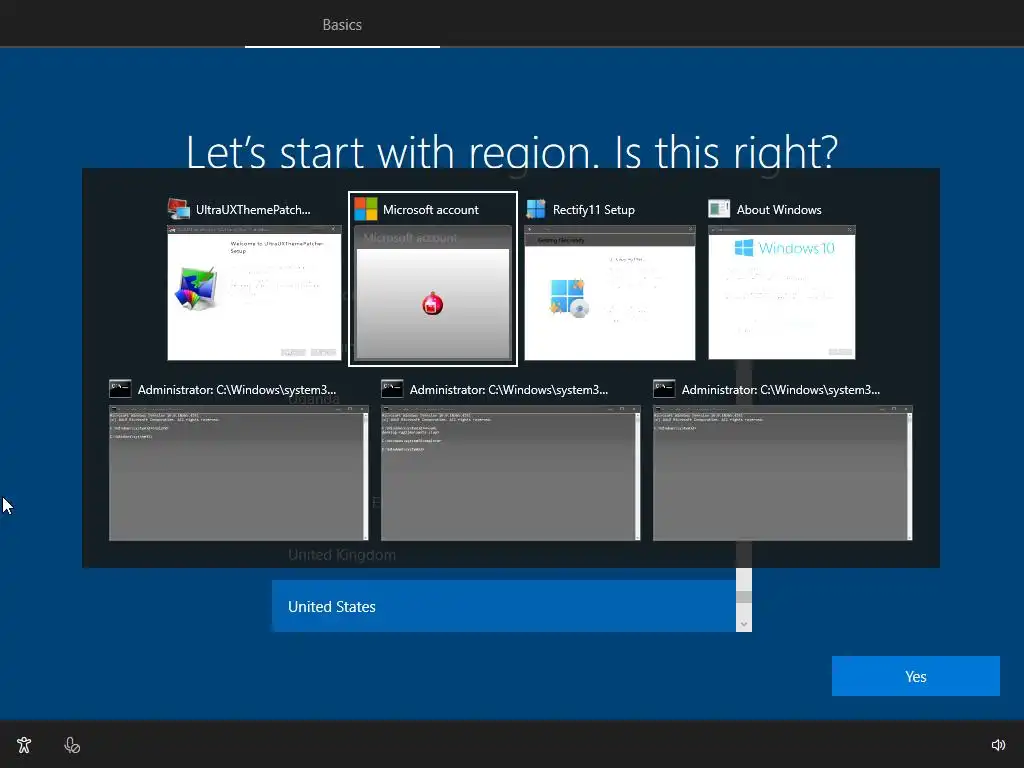The height and width of the screenshot is (768, 1024).
Task: Click the region list scroll down arrow
Action: click(x=744, y=624)
